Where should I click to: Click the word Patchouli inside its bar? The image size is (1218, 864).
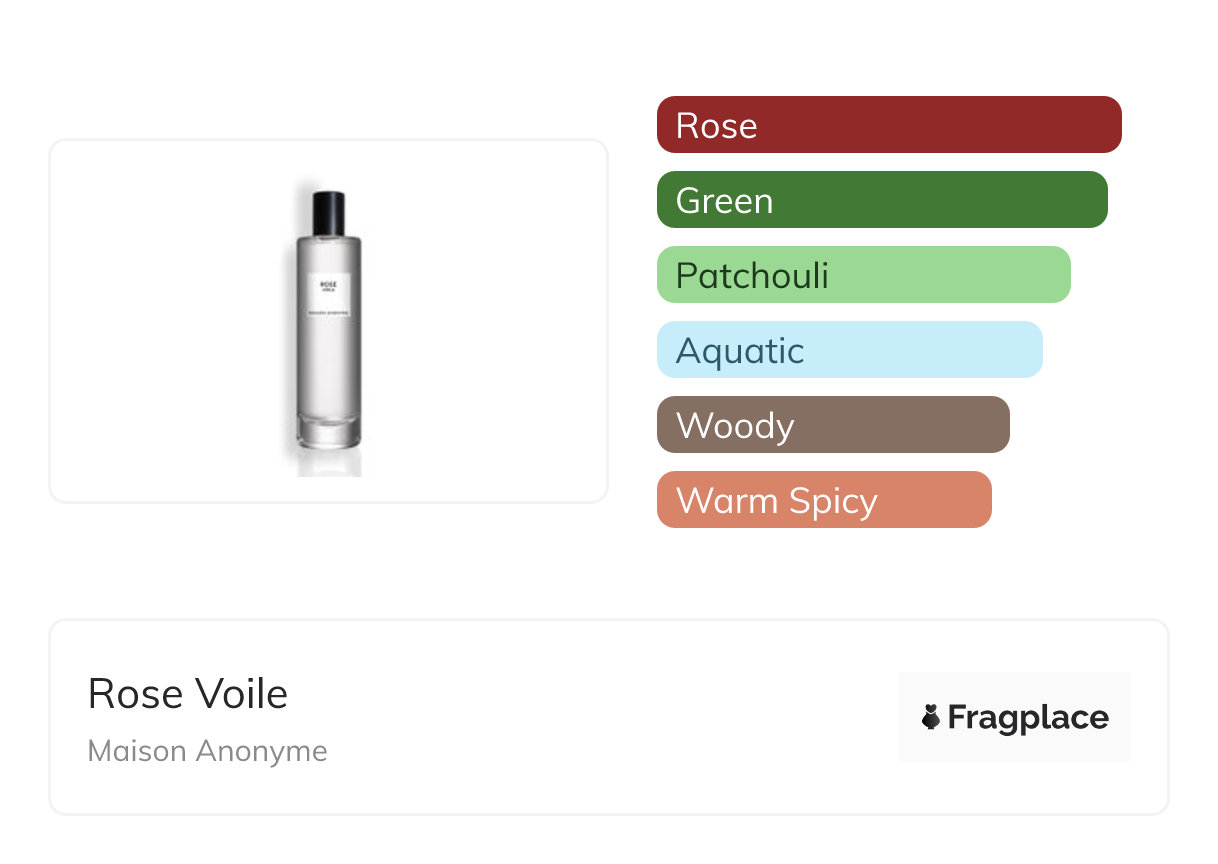752,275
